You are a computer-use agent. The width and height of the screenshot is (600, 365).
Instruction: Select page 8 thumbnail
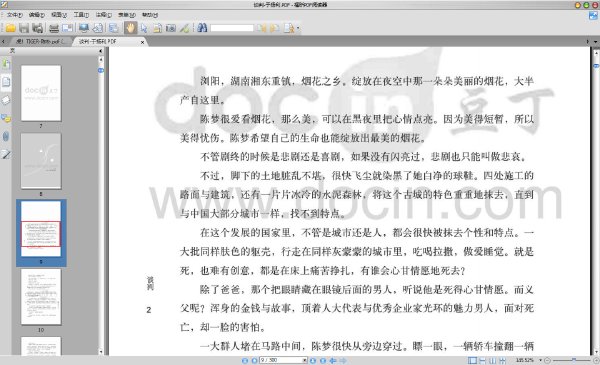41,161
